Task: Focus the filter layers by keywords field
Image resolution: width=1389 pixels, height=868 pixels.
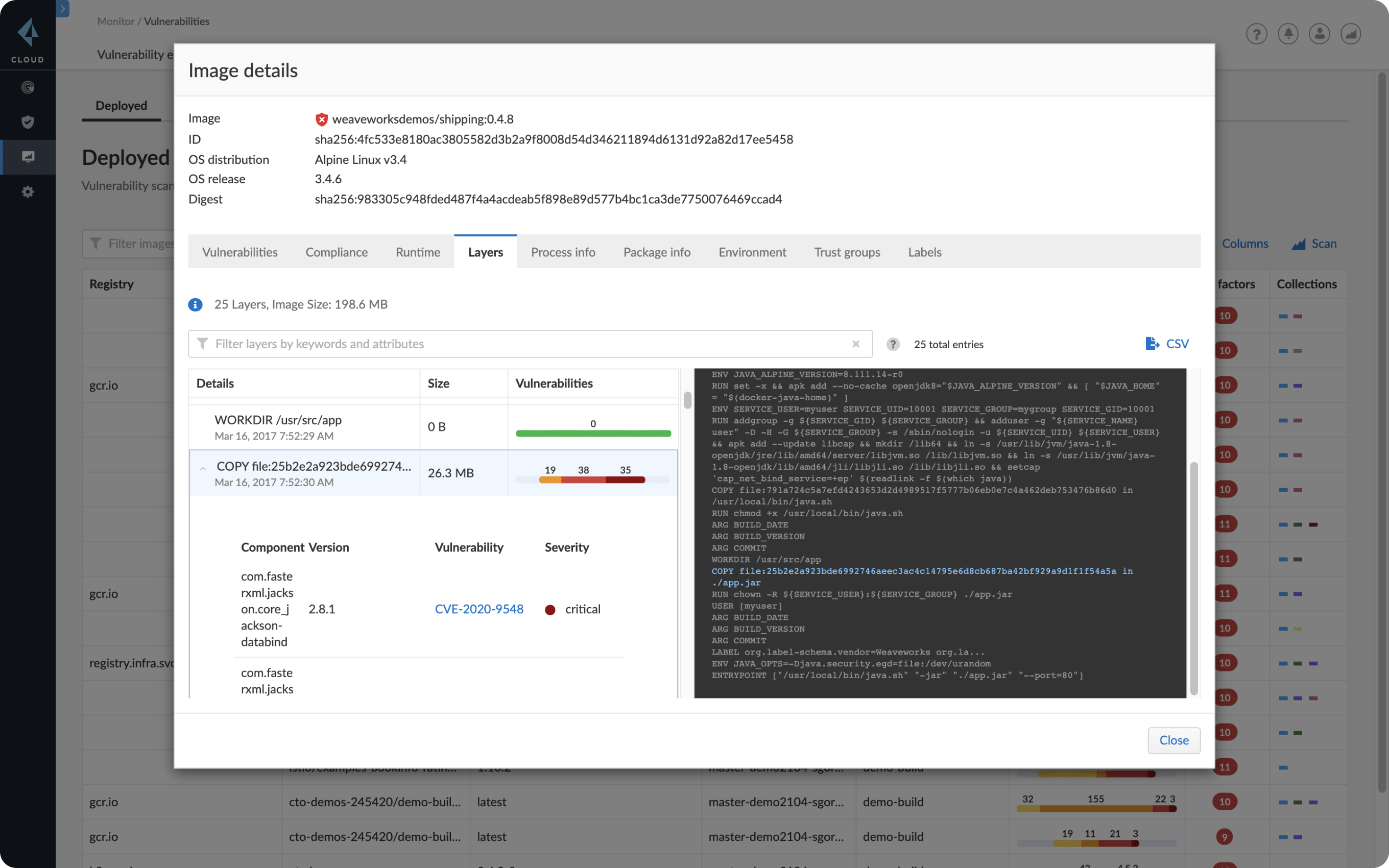Action: point(528,344)
